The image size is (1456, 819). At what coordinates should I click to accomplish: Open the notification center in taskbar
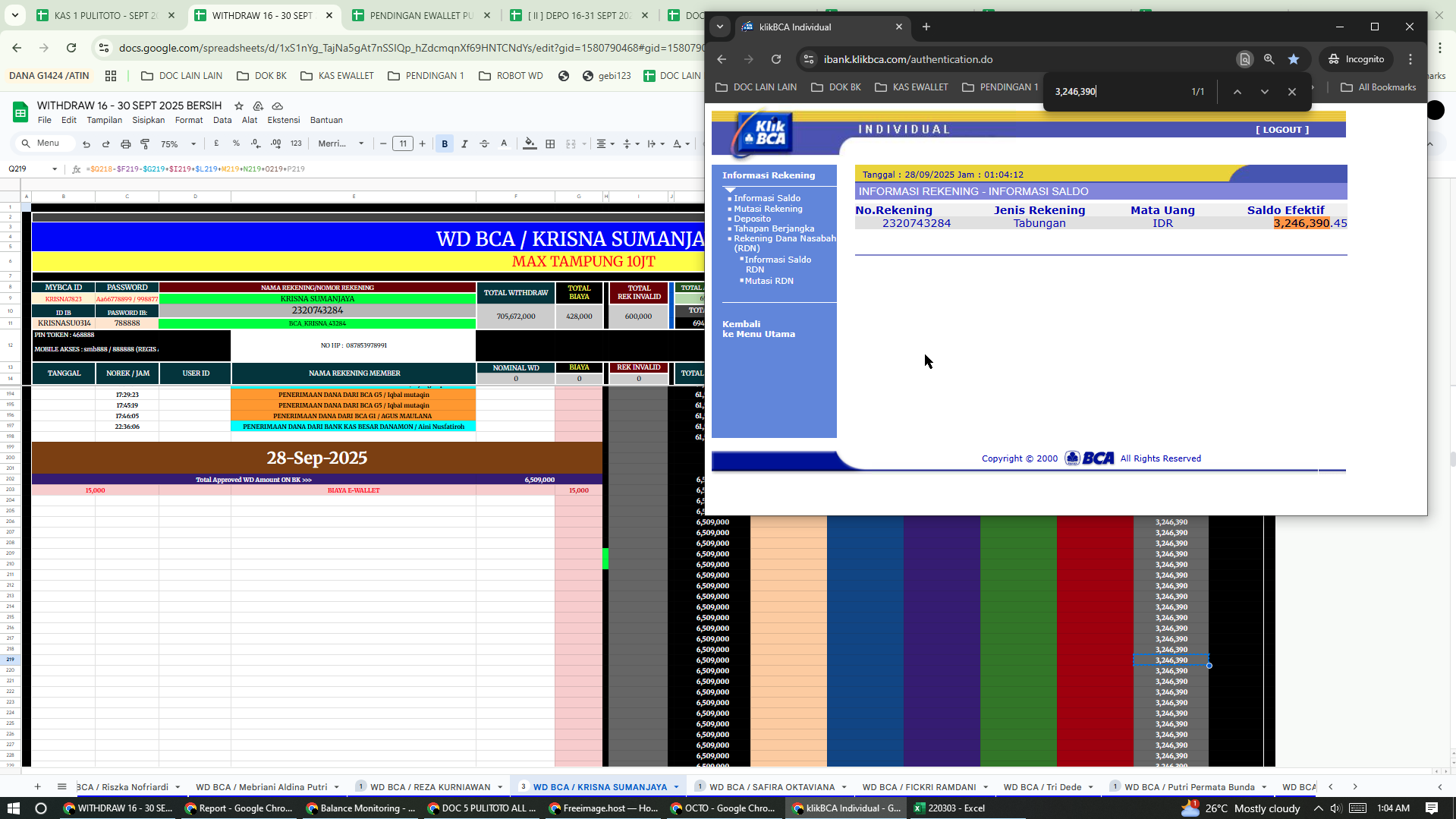(x=1432, y=808)
